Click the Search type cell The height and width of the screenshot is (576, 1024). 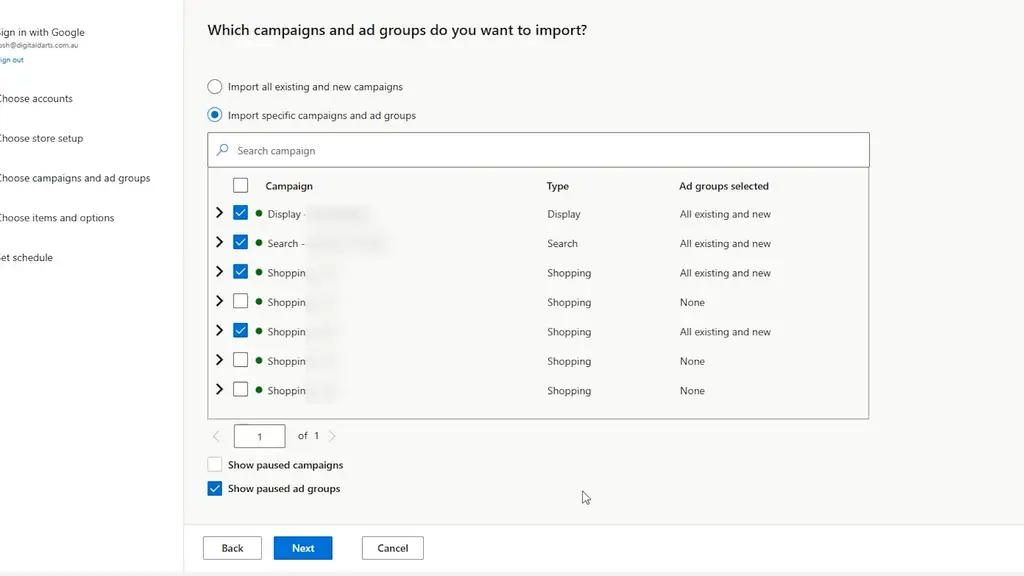562,244
